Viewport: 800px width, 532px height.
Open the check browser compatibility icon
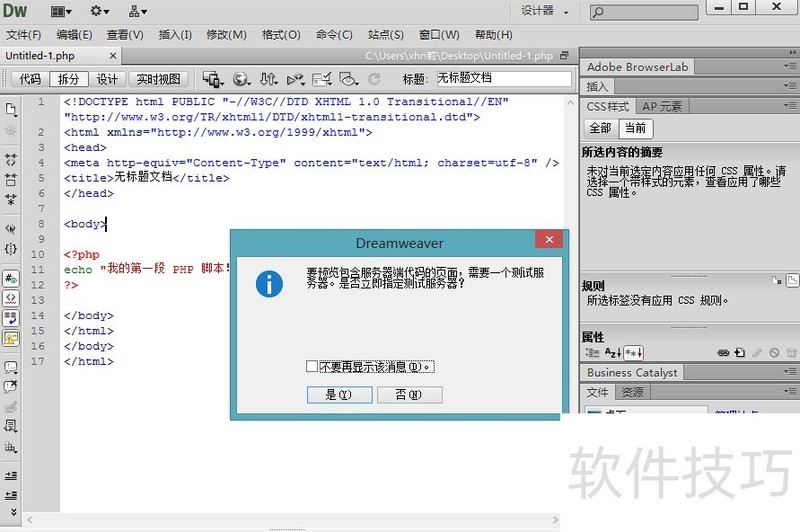tap(322, 79)
